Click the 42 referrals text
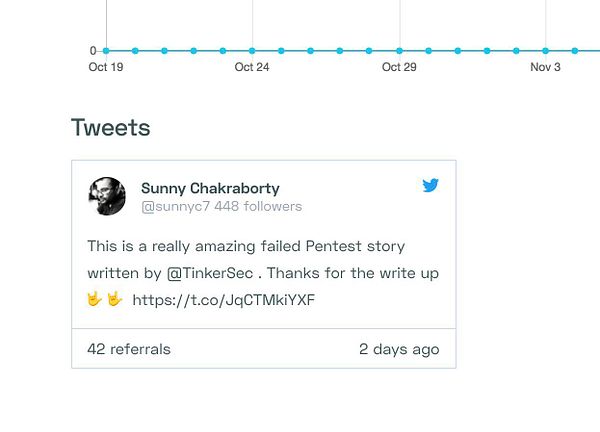 click(129, 349)
